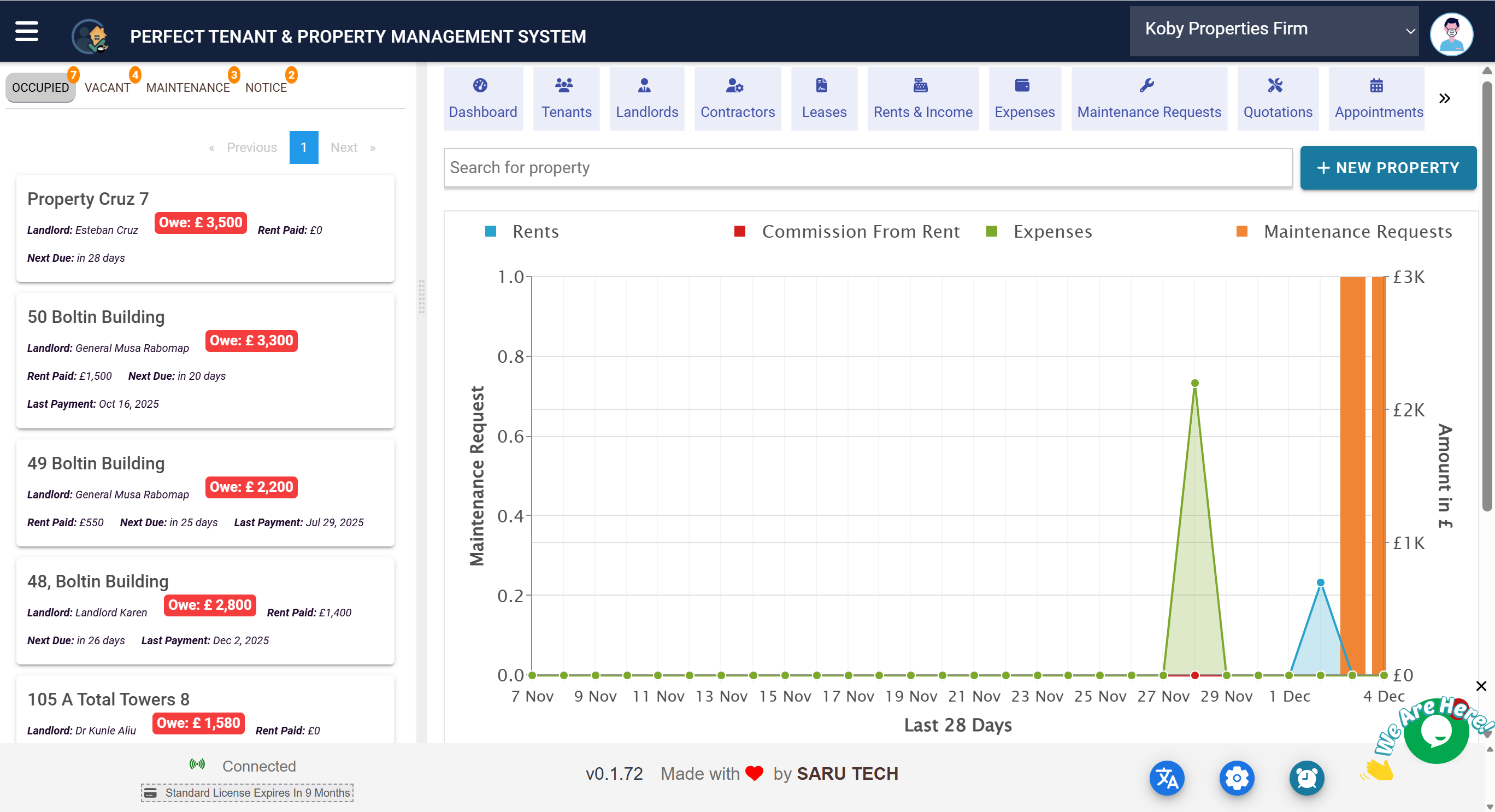Select the Tenants icon
Screen dimensions: 1495x812
(566, 97)
